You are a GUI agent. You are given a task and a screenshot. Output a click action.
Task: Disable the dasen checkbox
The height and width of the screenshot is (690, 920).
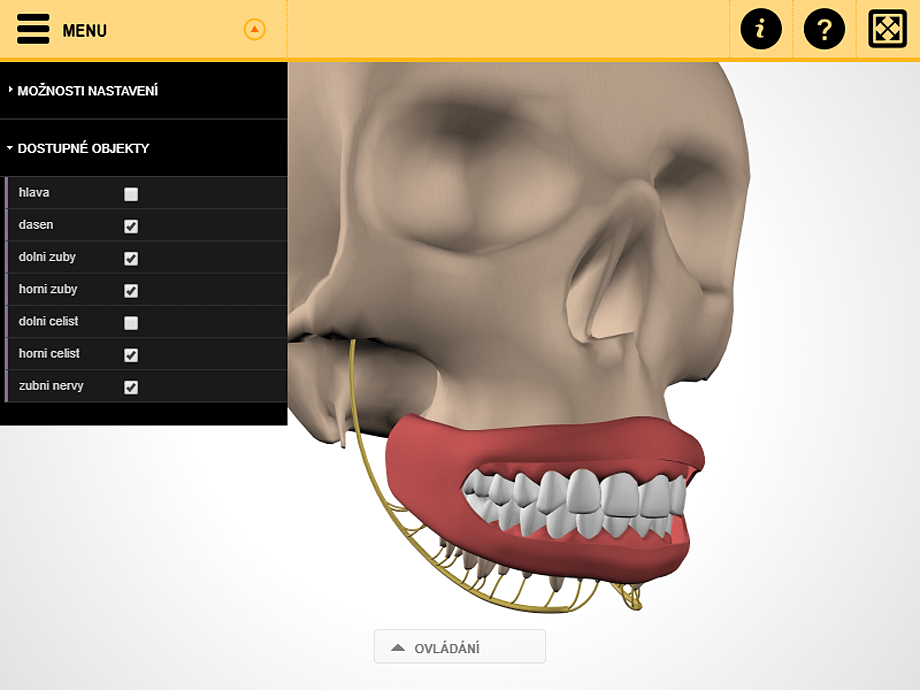coord(130,226)
